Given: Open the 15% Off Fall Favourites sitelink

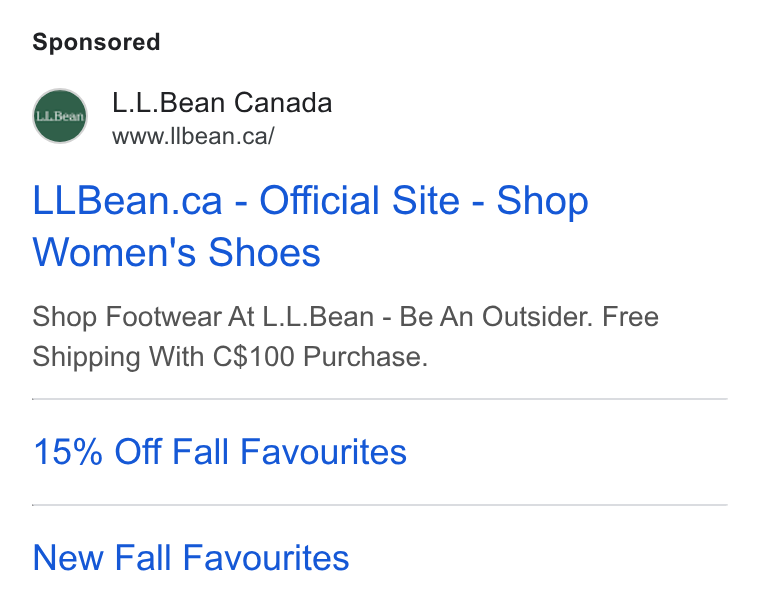Looking at the screenshot, I should pos(220,452).
